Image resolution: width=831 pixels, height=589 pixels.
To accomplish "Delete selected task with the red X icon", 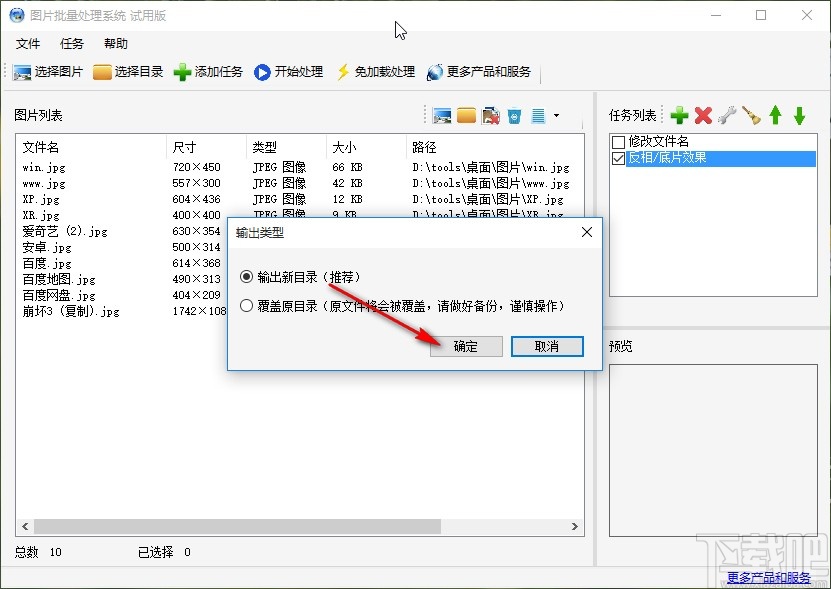I will 702,115.
